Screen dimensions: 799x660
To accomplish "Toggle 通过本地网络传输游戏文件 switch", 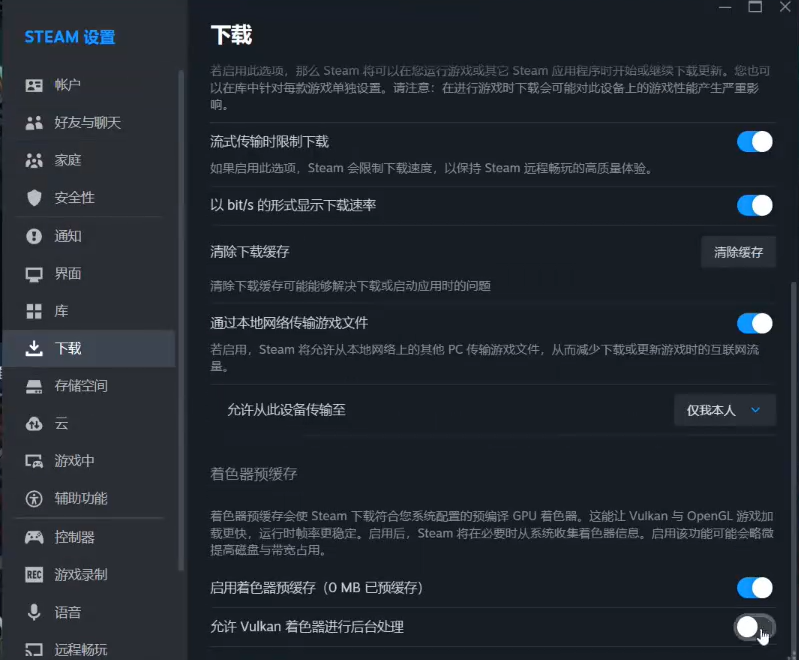I will 755,323.
